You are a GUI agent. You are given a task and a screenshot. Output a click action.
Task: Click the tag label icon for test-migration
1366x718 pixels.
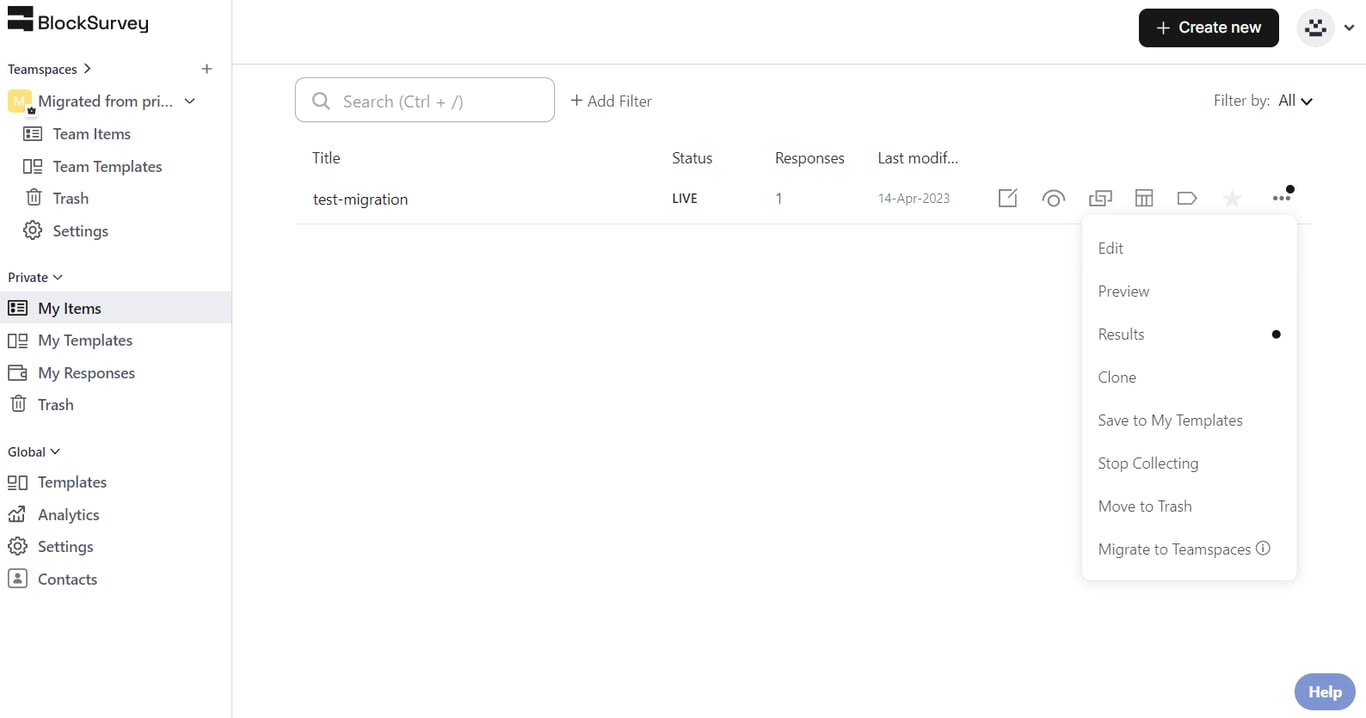(1187, 198)
